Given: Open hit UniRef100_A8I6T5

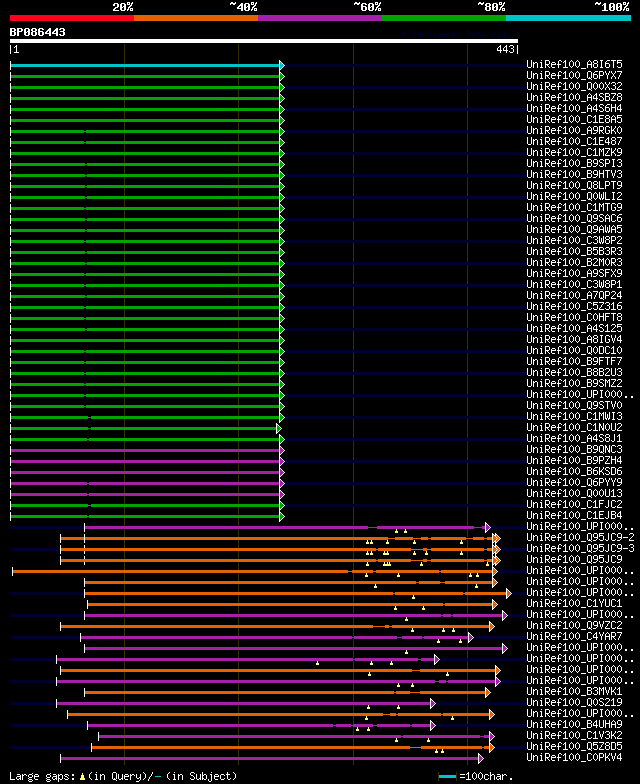Looking at the screenshot, I should (574, 64).
